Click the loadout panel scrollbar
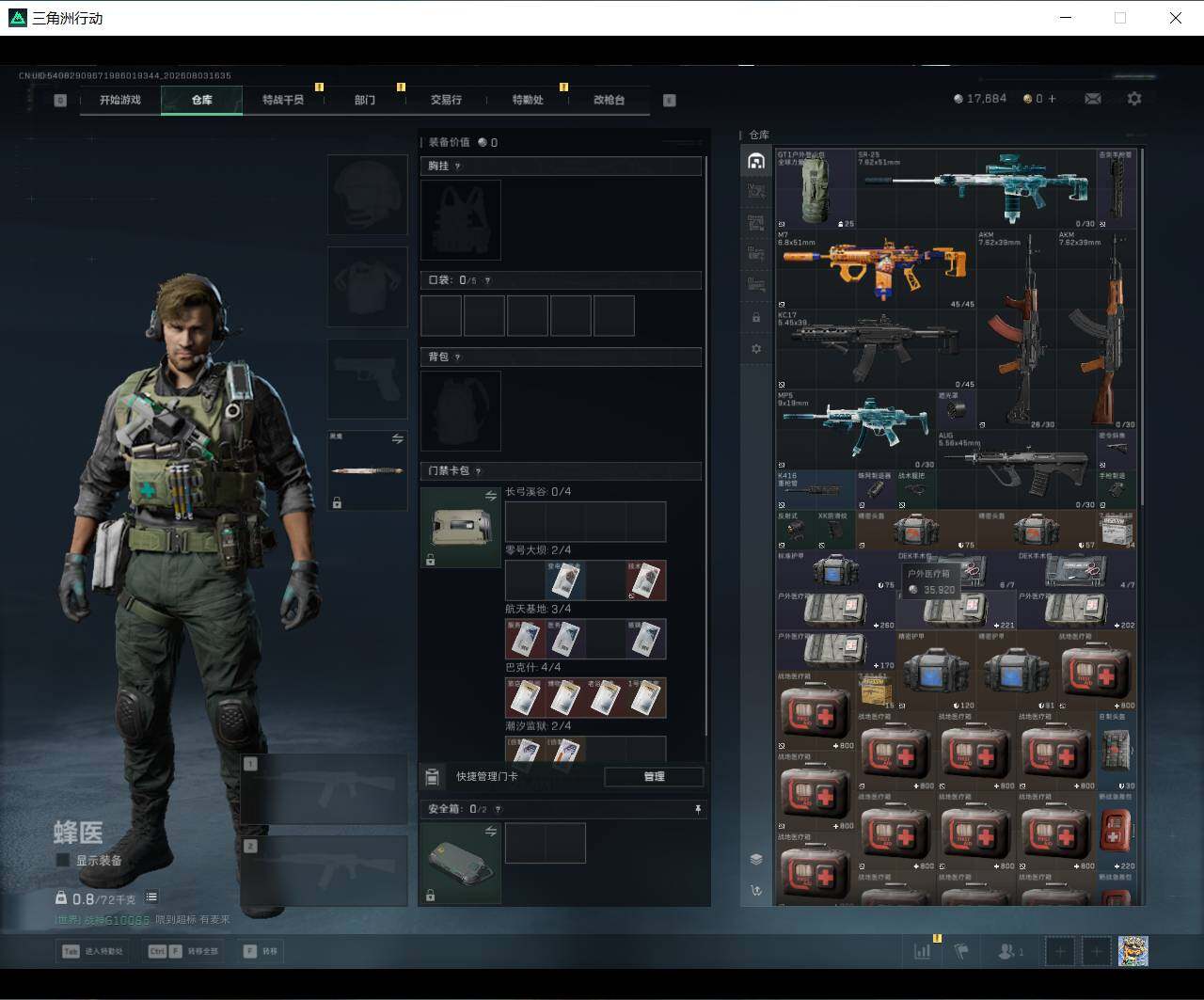The image size is (1204, 1000). tap(707, 444)
